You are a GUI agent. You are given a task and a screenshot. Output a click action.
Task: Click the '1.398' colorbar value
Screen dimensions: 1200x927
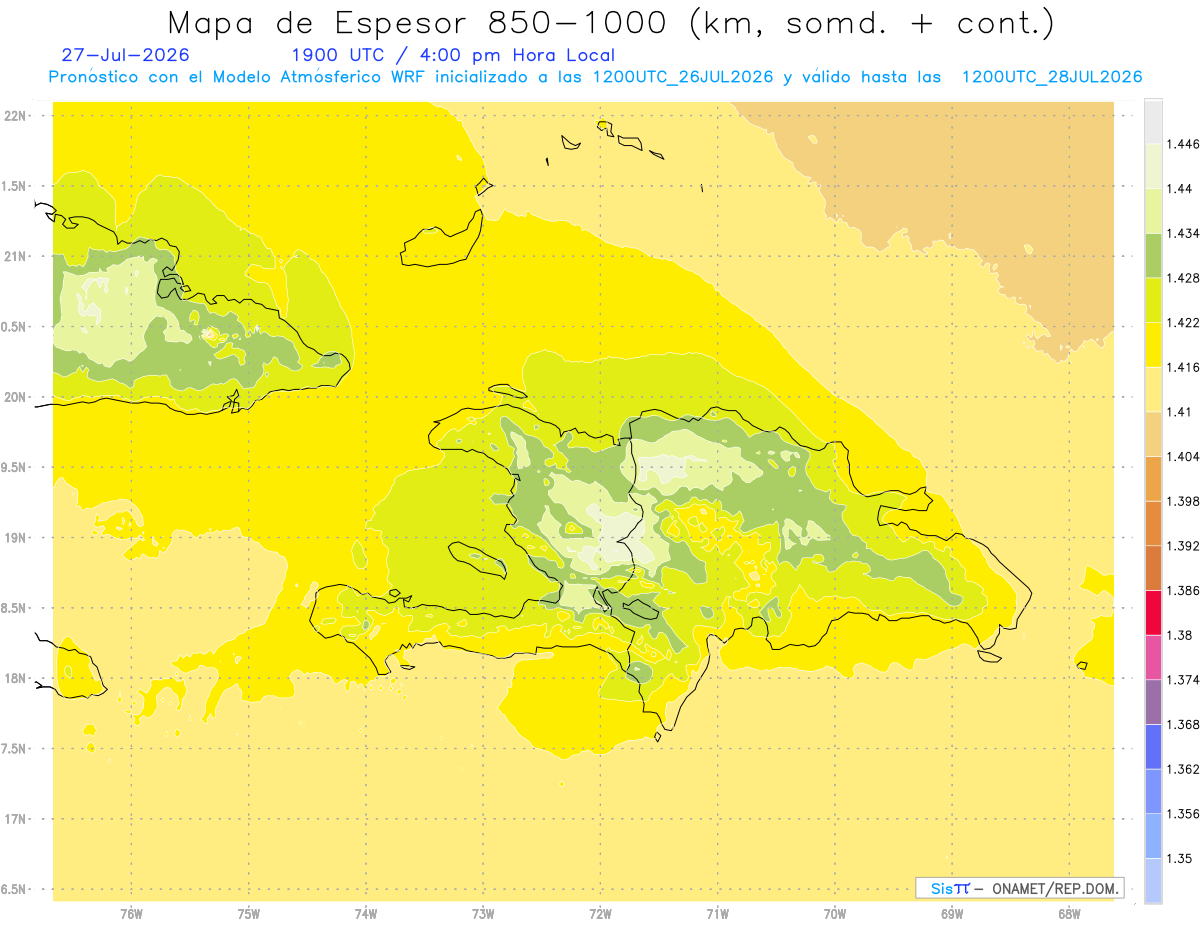pyautogui.click(x=1182, y=501)
